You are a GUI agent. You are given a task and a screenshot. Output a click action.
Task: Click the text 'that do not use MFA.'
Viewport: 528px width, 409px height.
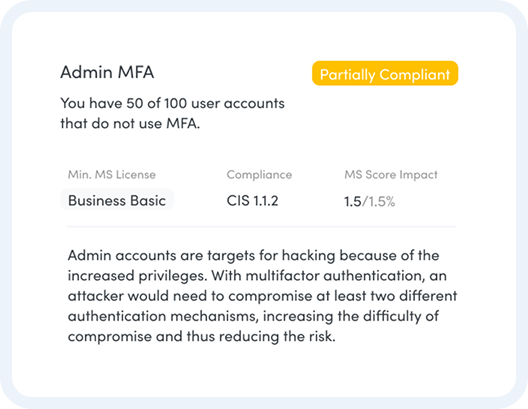click(x=130, y=123)
